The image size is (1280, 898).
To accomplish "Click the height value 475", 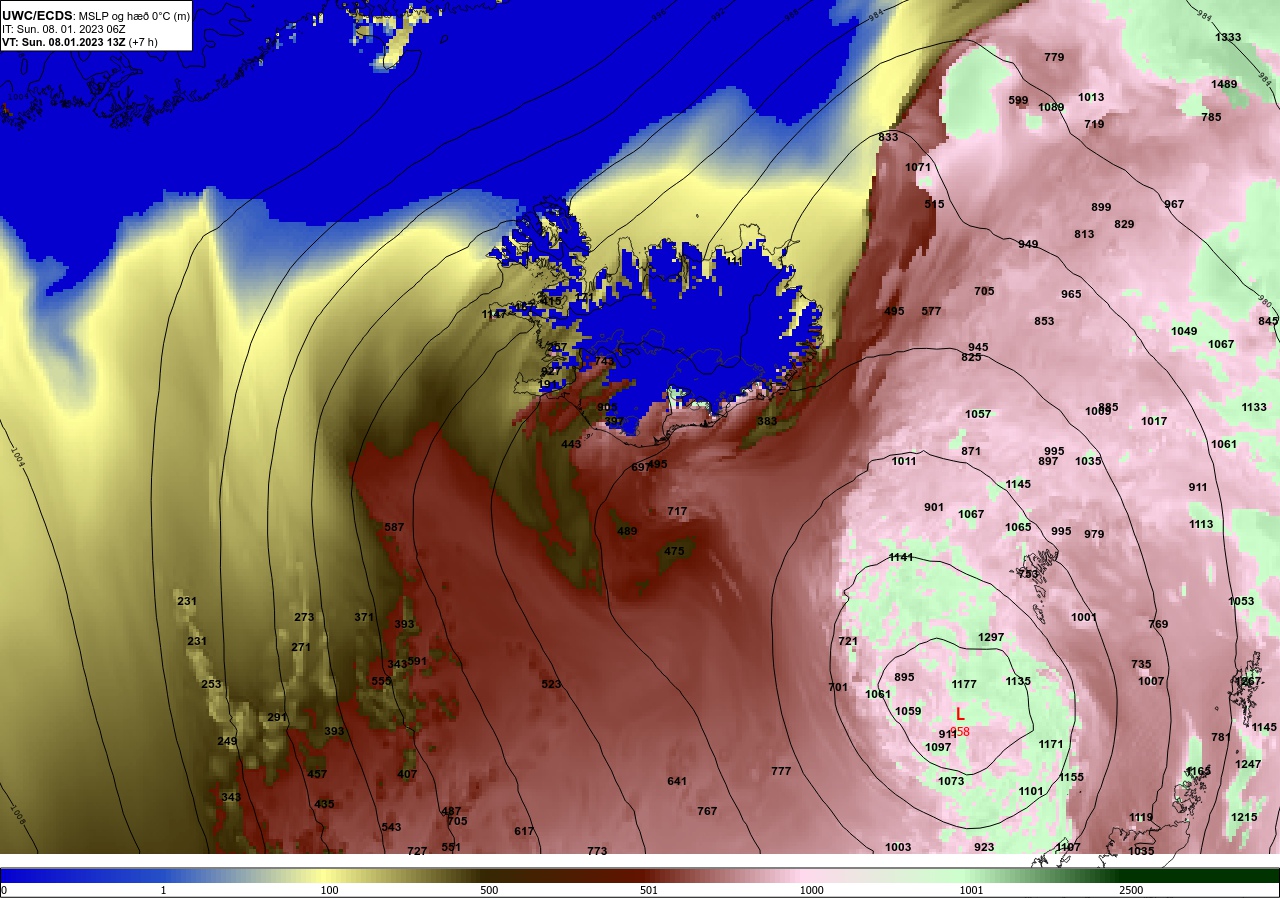I will (x=674, y=551).
